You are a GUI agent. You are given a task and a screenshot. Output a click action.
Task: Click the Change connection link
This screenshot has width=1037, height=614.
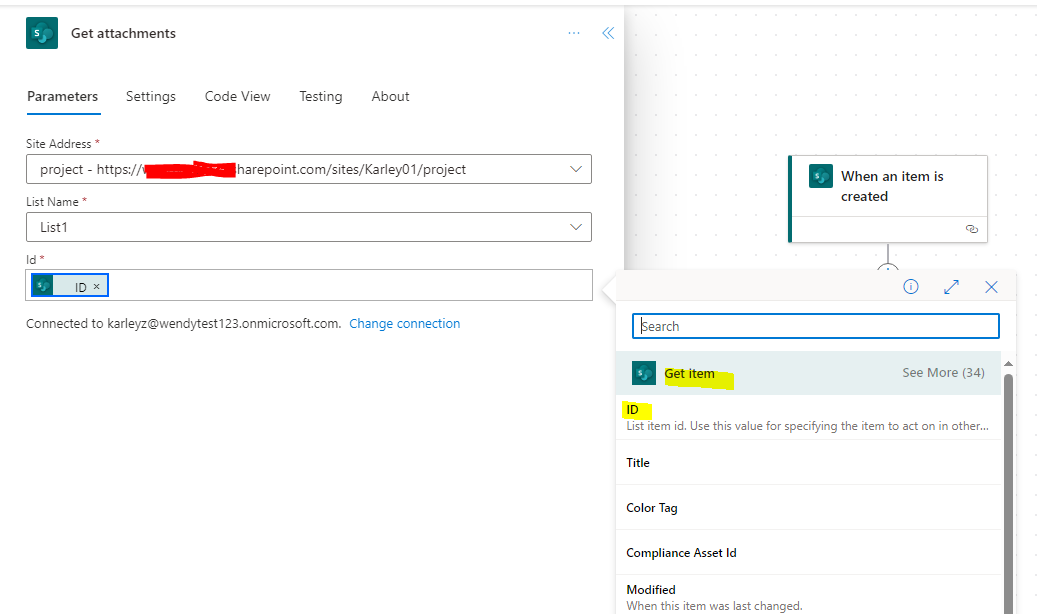click(x=404, y=323)
